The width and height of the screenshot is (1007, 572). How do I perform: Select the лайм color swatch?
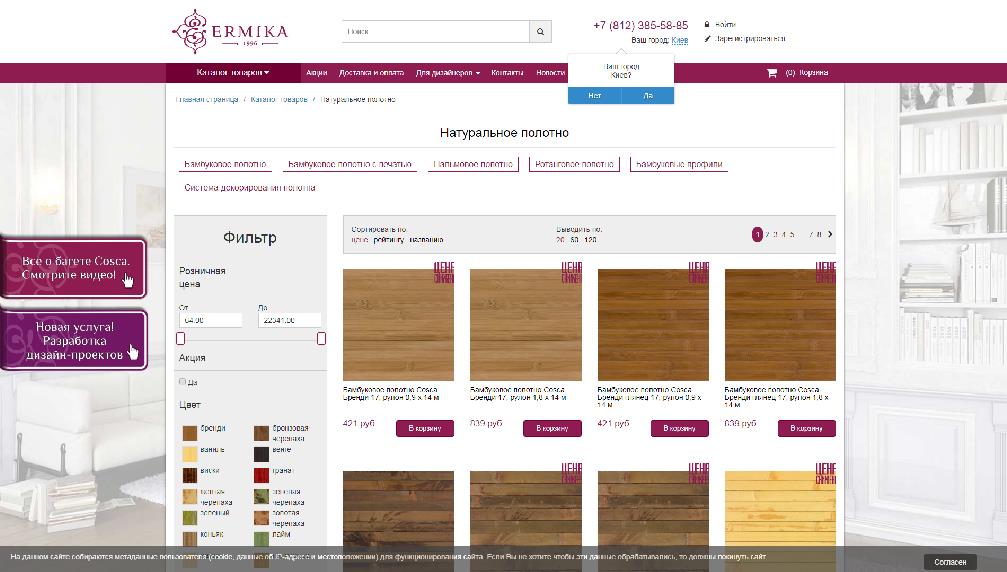[261, 539]
